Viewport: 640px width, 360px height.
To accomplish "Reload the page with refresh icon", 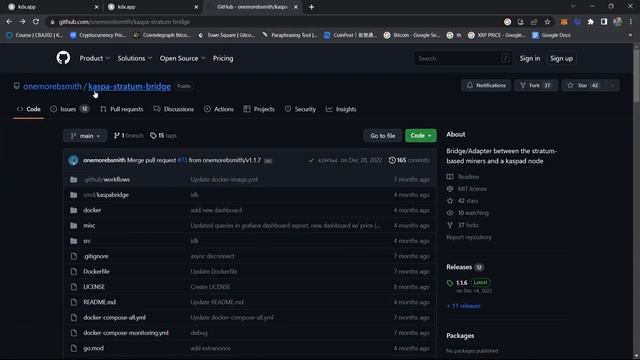I will pyautogui.click(x=36, y=22).
